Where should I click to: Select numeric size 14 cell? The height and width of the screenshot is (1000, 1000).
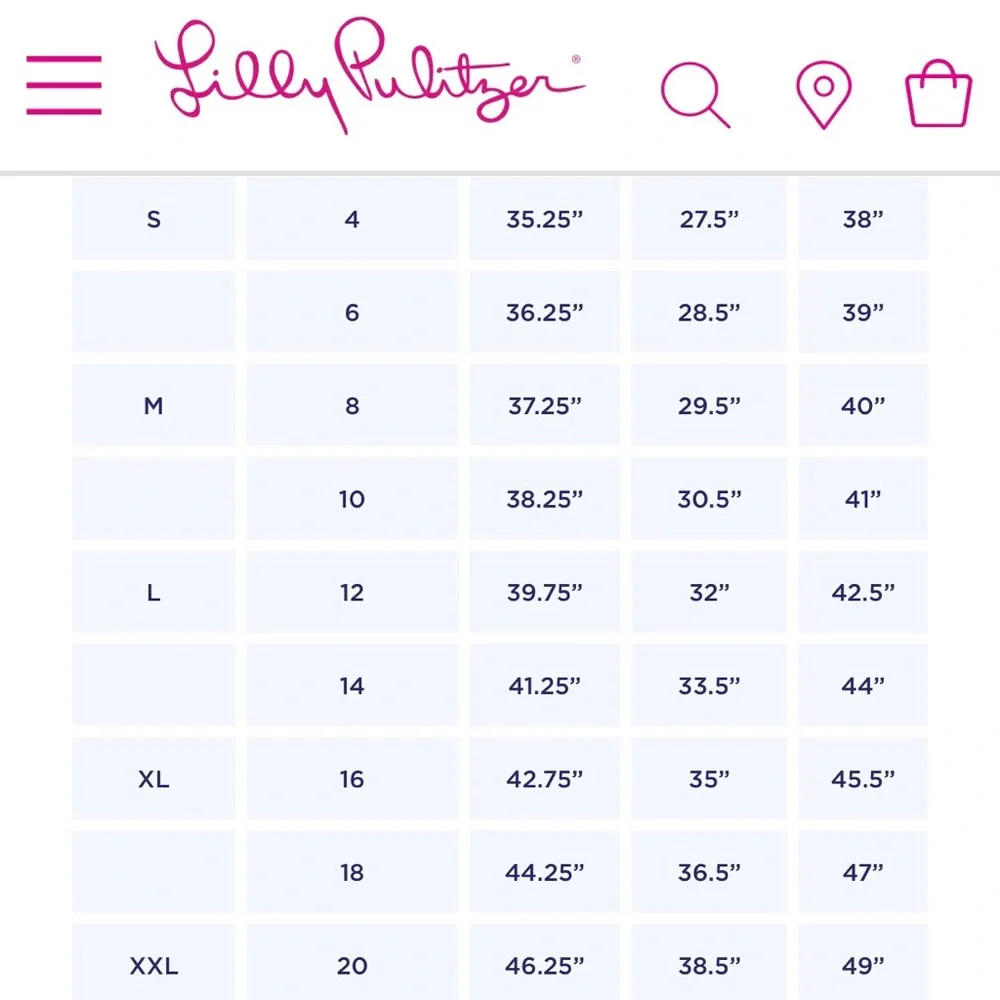[x=352, y=686]
